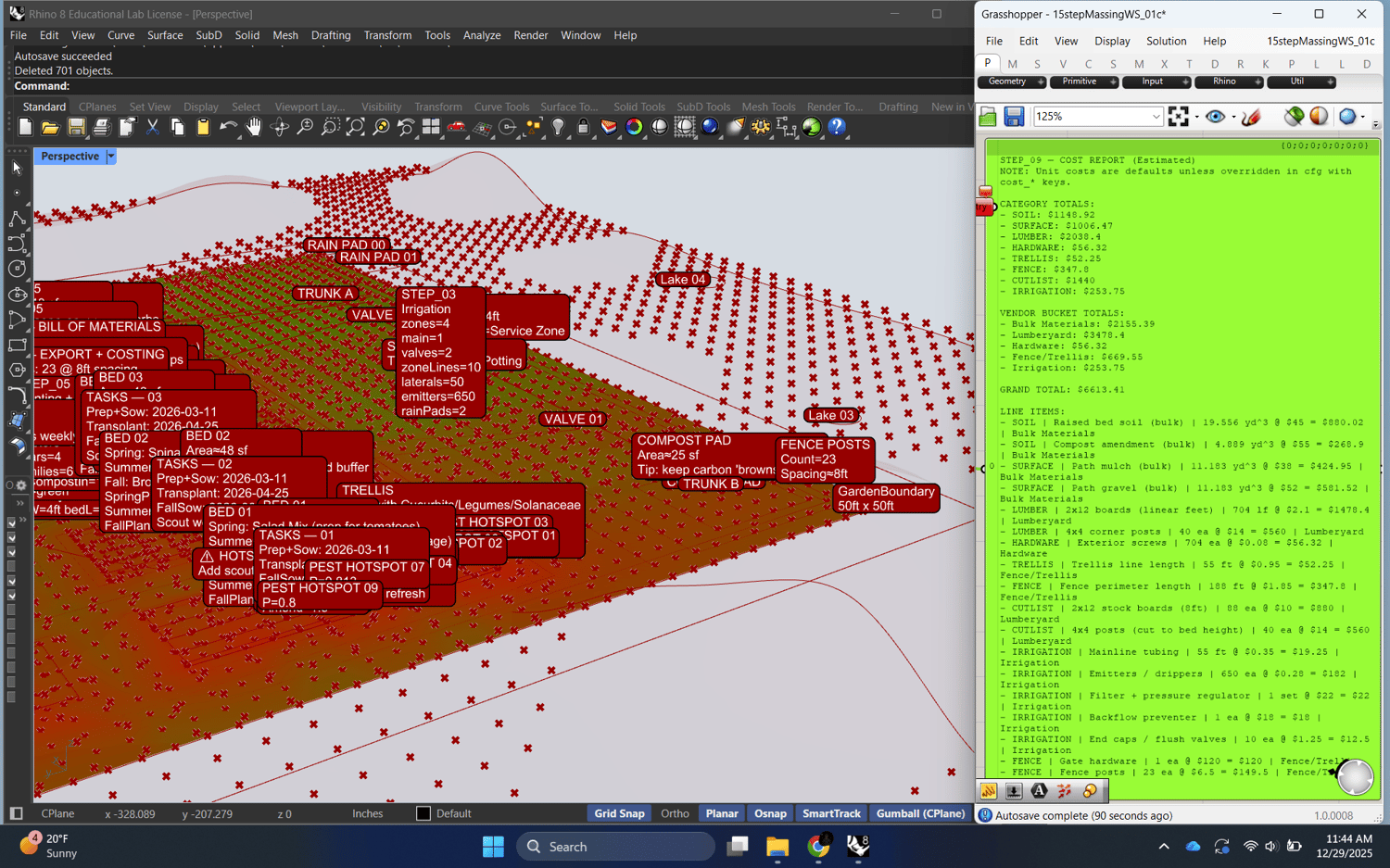Click the Pan hand tool icon

(254, 128)
